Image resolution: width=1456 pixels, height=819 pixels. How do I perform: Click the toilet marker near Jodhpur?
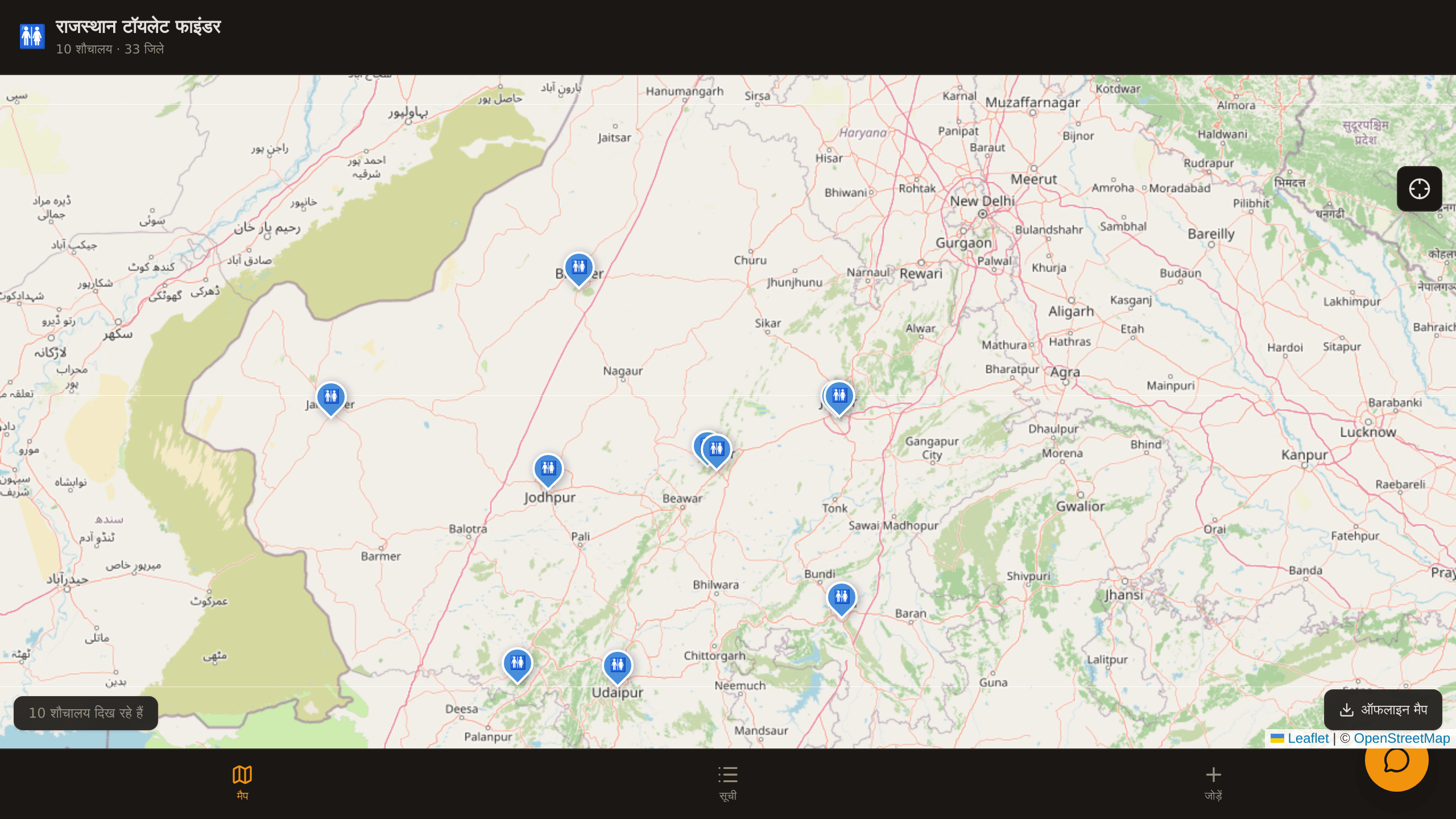pyautogui.click(x=548, y=470)
